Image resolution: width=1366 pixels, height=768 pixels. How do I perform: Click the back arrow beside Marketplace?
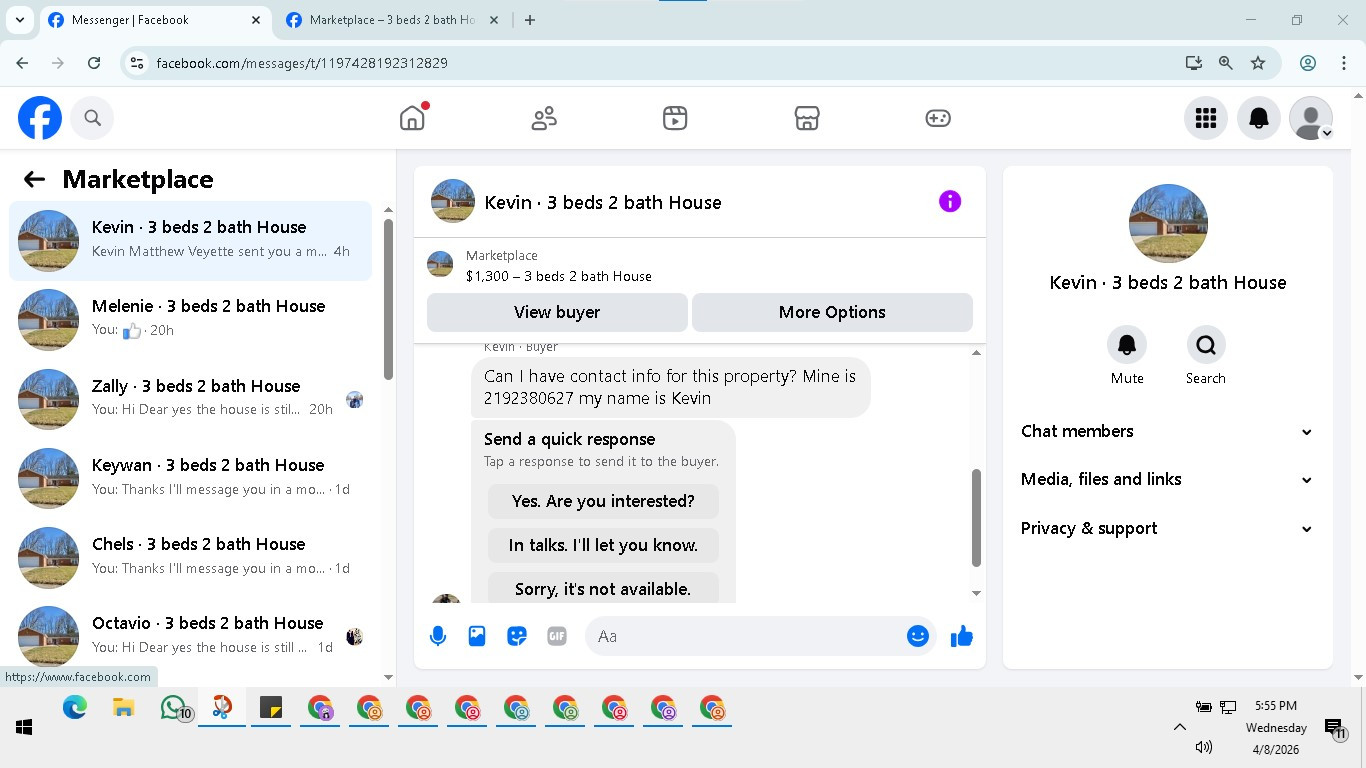34,179
